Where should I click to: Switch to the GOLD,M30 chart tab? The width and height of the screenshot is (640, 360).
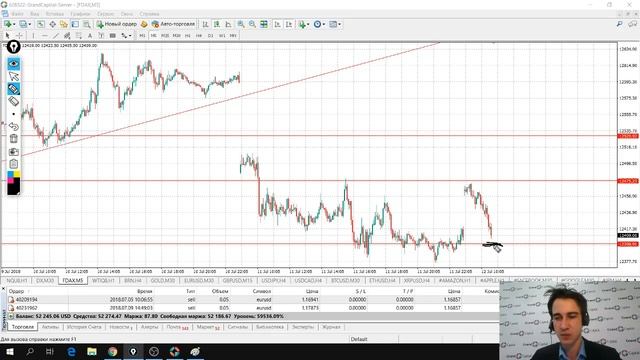[162, 281]
